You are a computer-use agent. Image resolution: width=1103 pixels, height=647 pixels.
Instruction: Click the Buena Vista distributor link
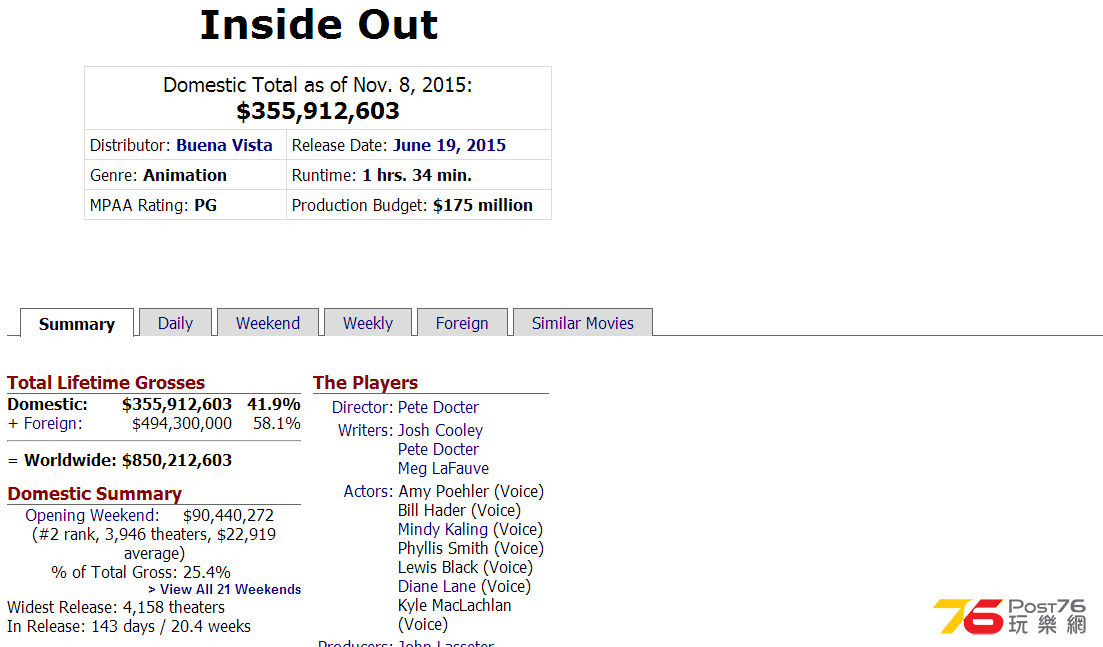(x=224, y=145)
